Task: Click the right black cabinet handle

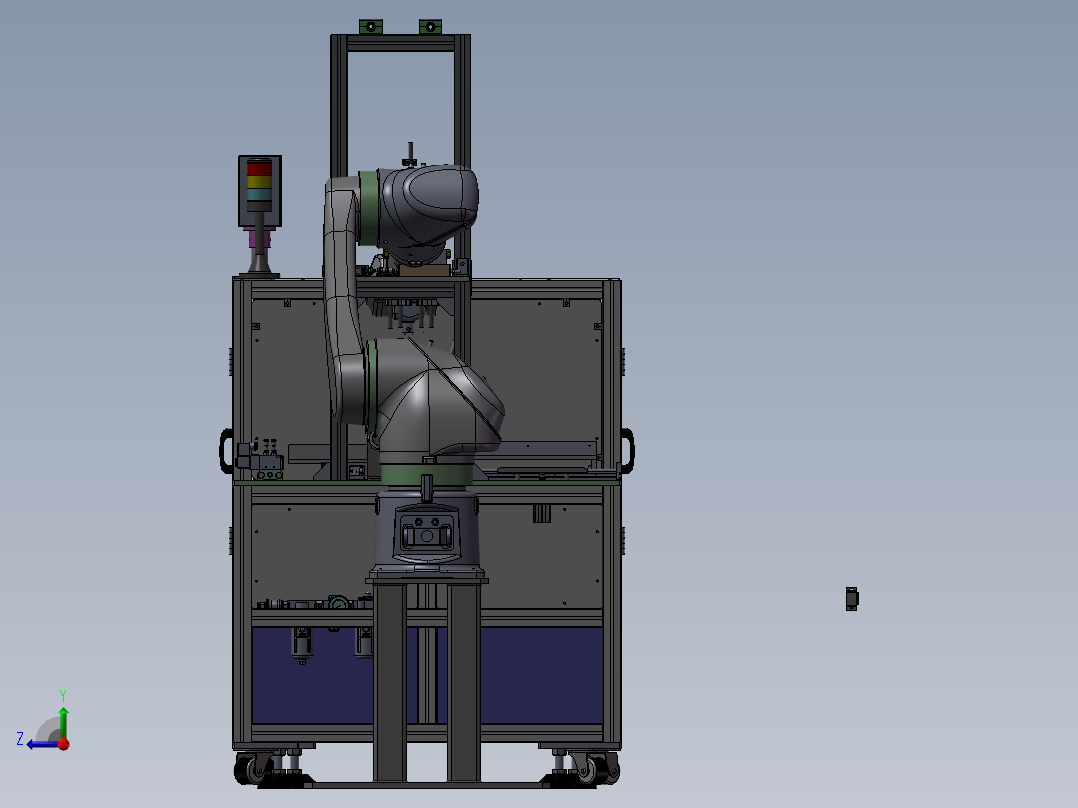Action: pyautogui.click(x=628, y=451)
